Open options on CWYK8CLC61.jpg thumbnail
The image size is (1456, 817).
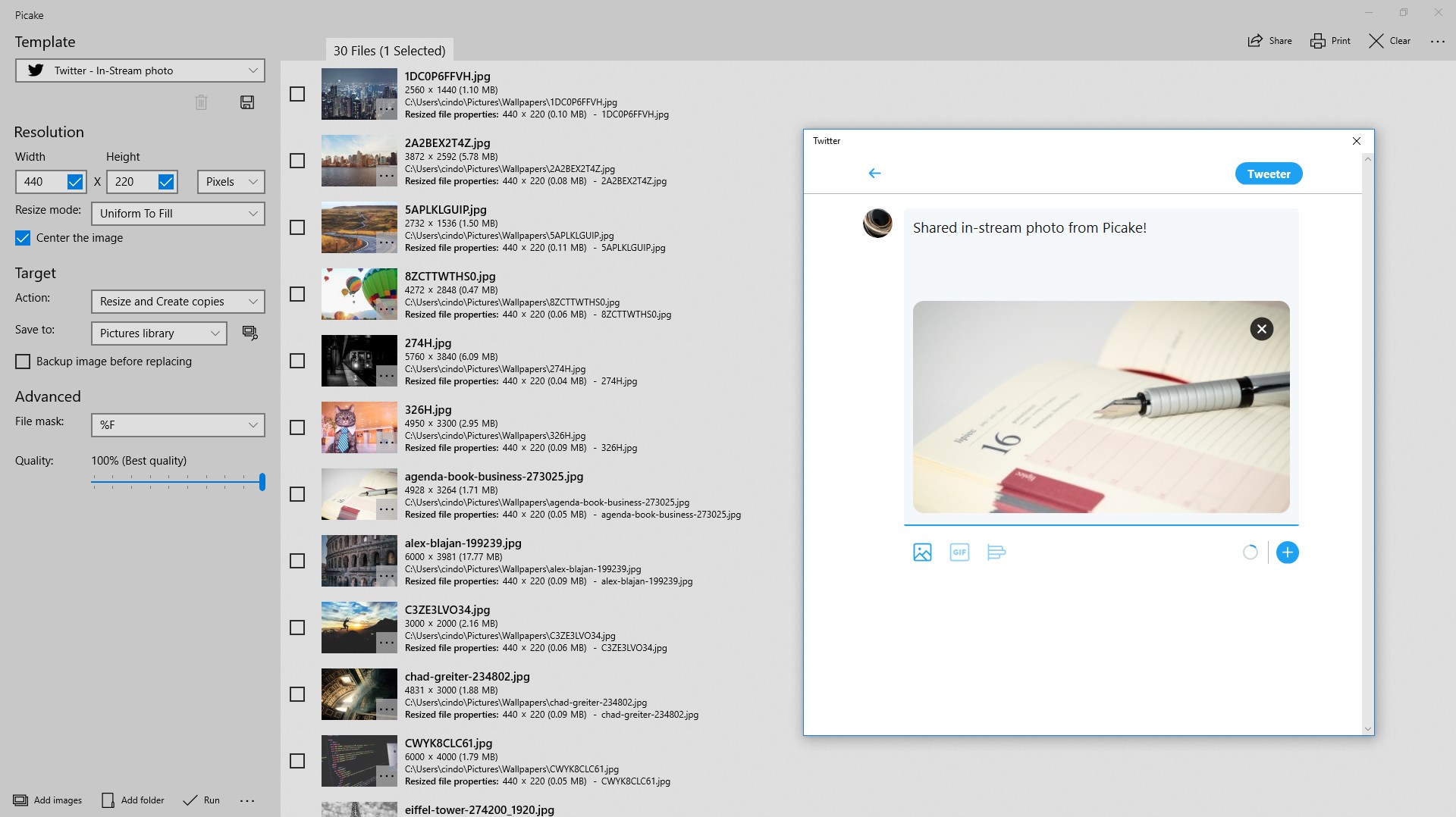coord(387,776)
